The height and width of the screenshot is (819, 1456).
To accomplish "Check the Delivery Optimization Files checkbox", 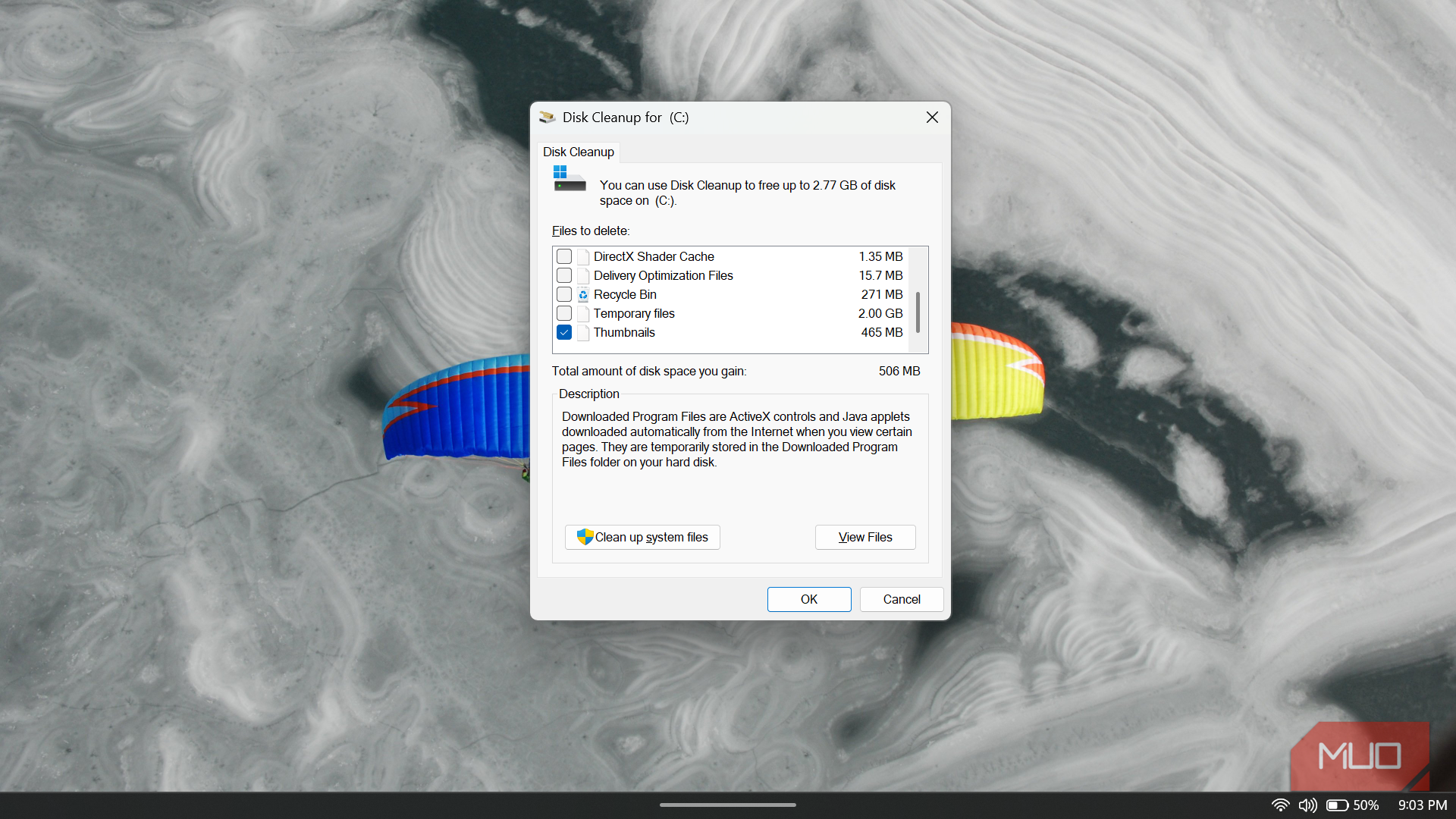I will coord(564,275).
